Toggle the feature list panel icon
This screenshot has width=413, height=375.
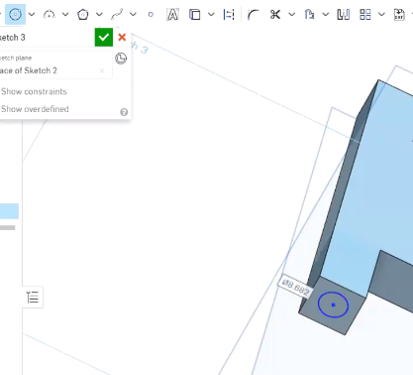(33, 297)
